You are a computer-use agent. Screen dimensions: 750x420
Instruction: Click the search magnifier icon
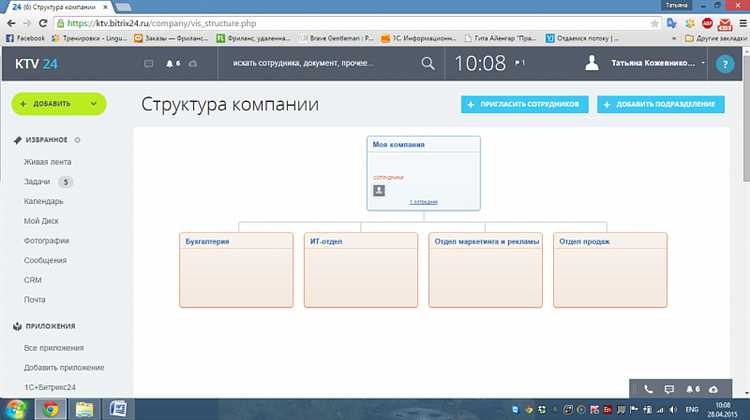(x=428, y=63)
